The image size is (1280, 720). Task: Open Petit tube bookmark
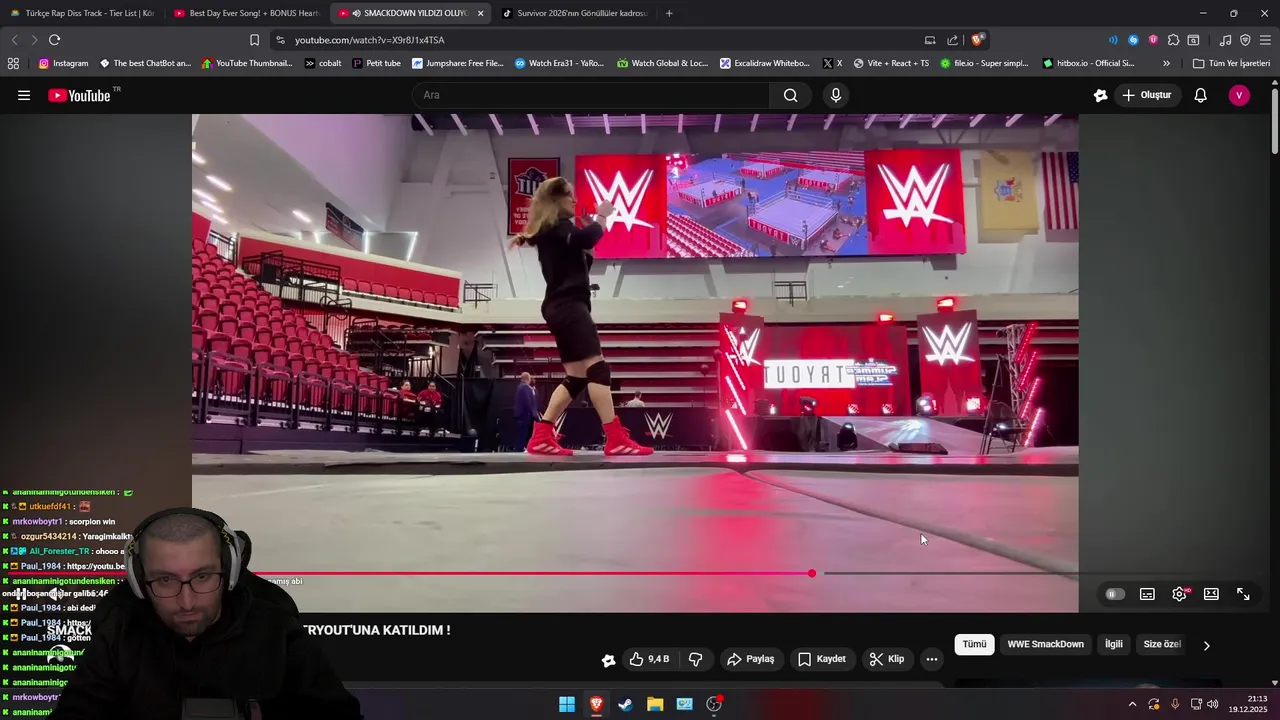[376, 63]
